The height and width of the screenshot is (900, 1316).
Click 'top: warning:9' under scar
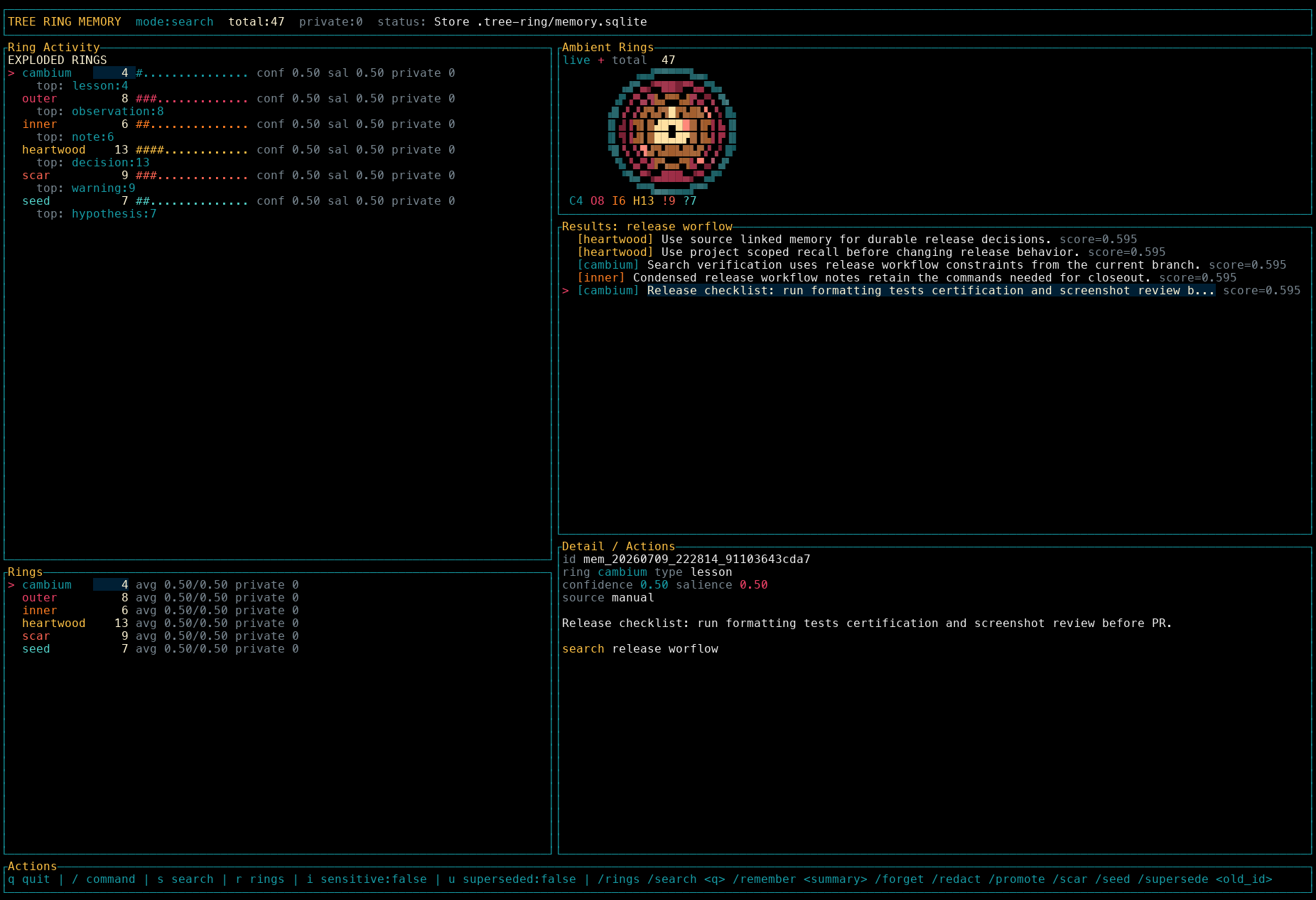[x=86, y=188]
